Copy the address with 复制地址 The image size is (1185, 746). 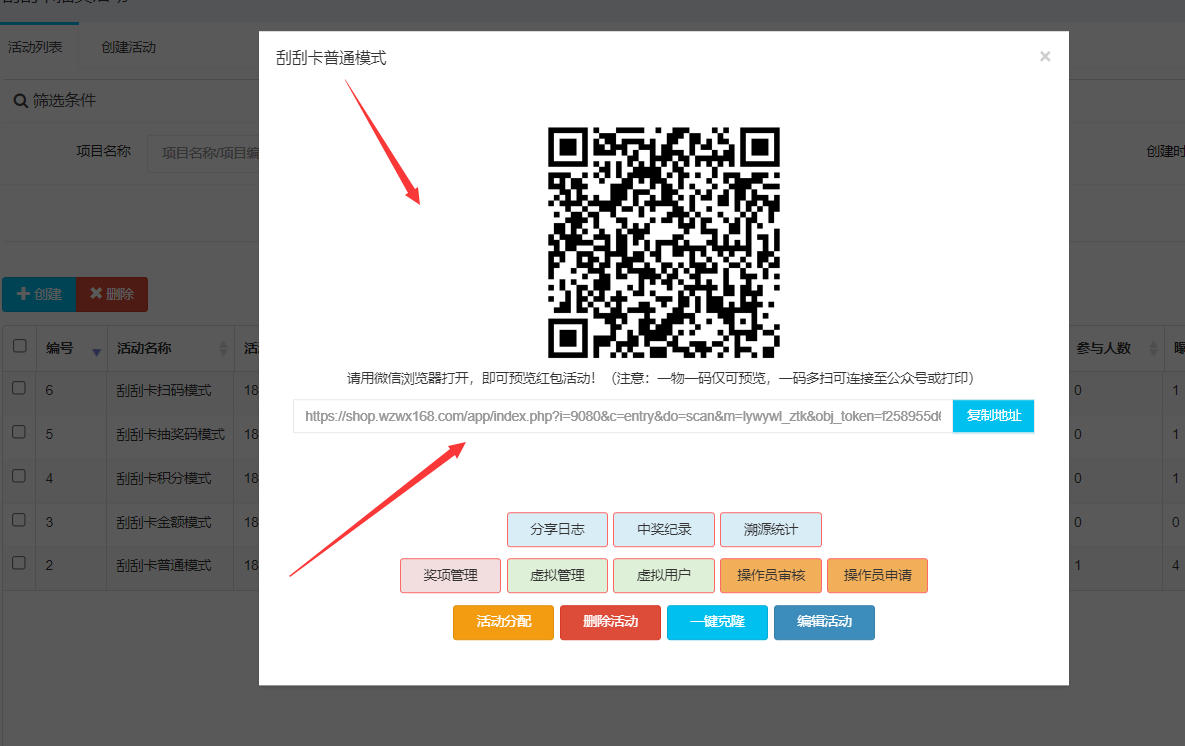993,416
